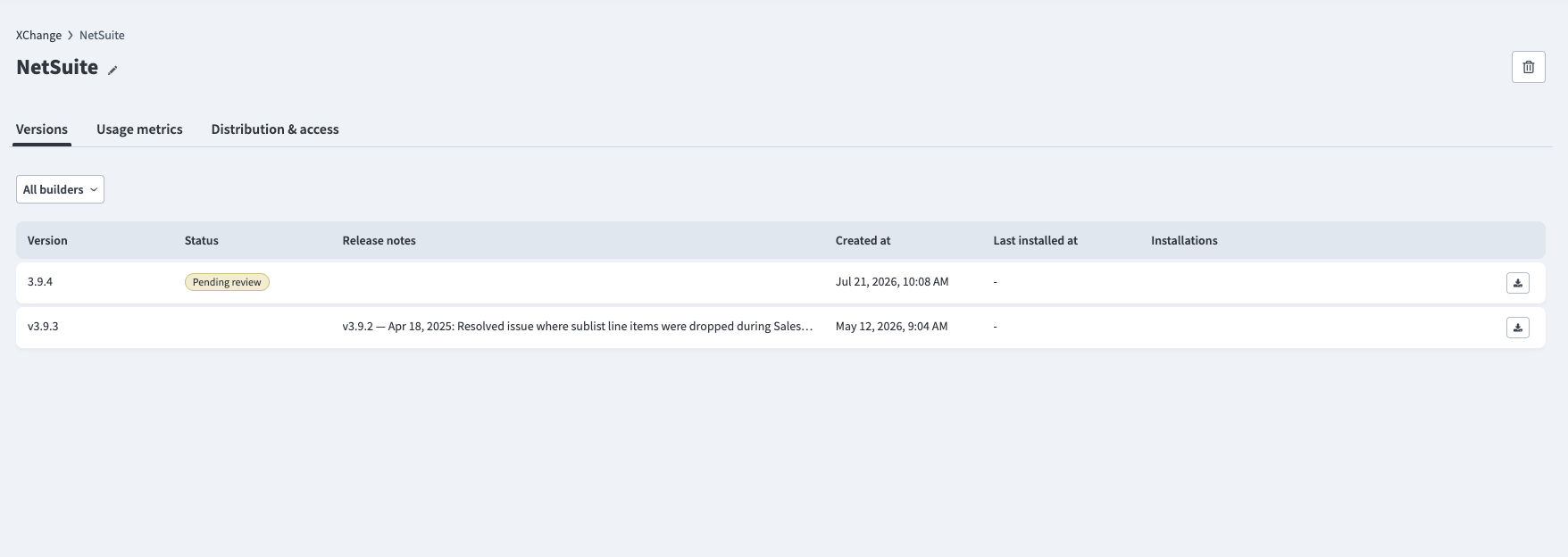Click the Version column header
The width and height of the screenshot is (1568, 557).
pyautogui.click(x=47, y=240)
